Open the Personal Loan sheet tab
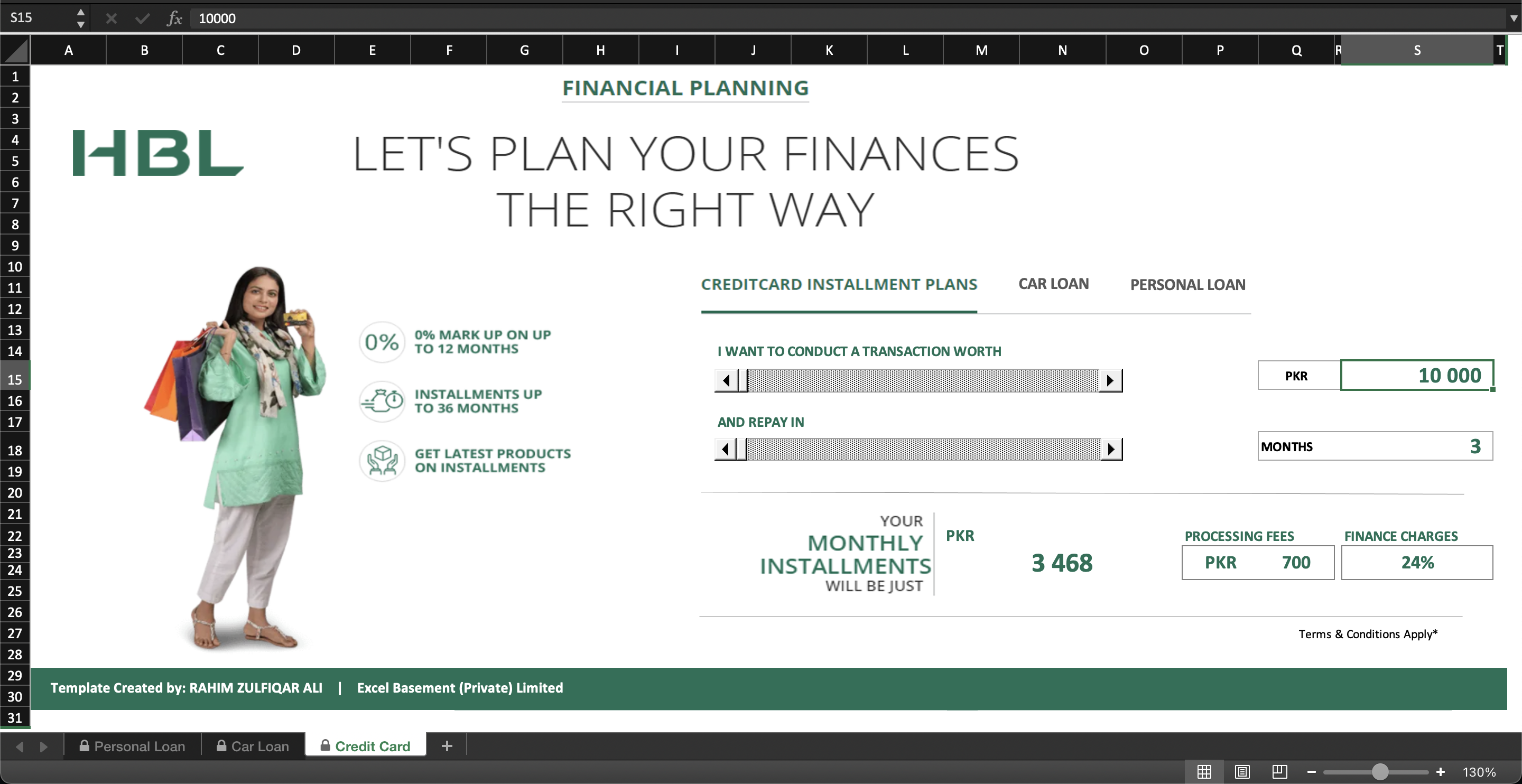Viewport: 1522px width, 784px height. [132, 746]
